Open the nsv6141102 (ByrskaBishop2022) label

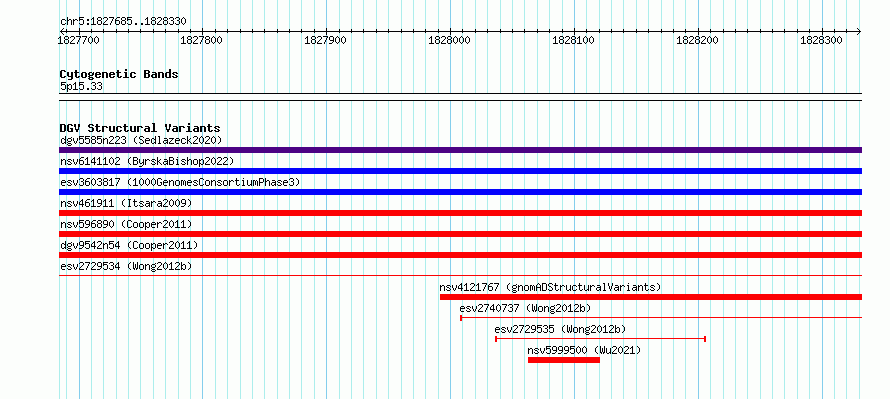pyautogui.click(x=147, y=161)
